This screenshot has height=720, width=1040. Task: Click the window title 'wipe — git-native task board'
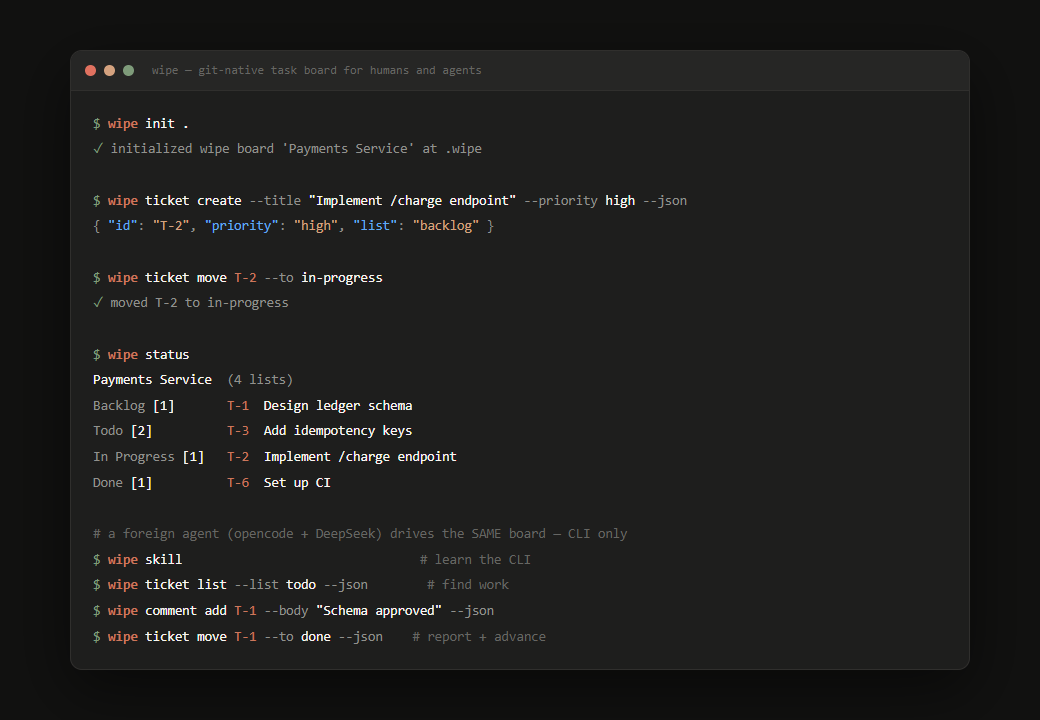tap(316, 70)
